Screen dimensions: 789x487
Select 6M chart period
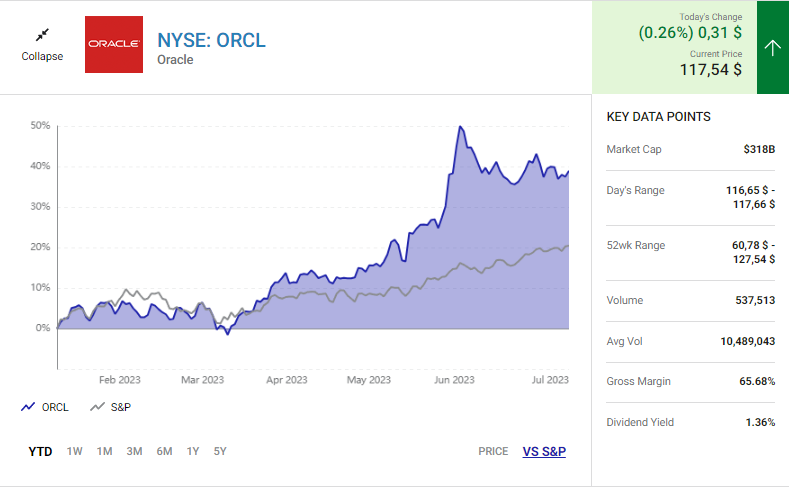pyautogui.click(x=164, y=451)
